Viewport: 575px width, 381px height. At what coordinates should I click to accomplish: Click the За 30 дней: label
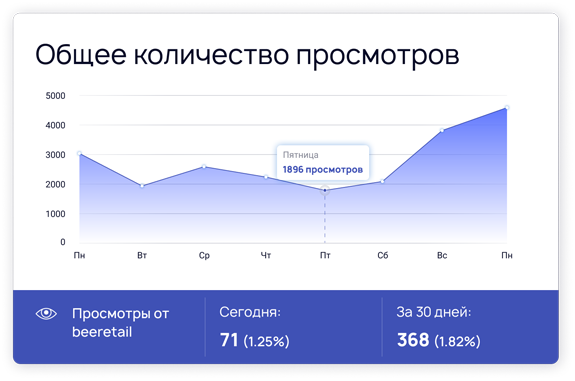coord(434,312)
